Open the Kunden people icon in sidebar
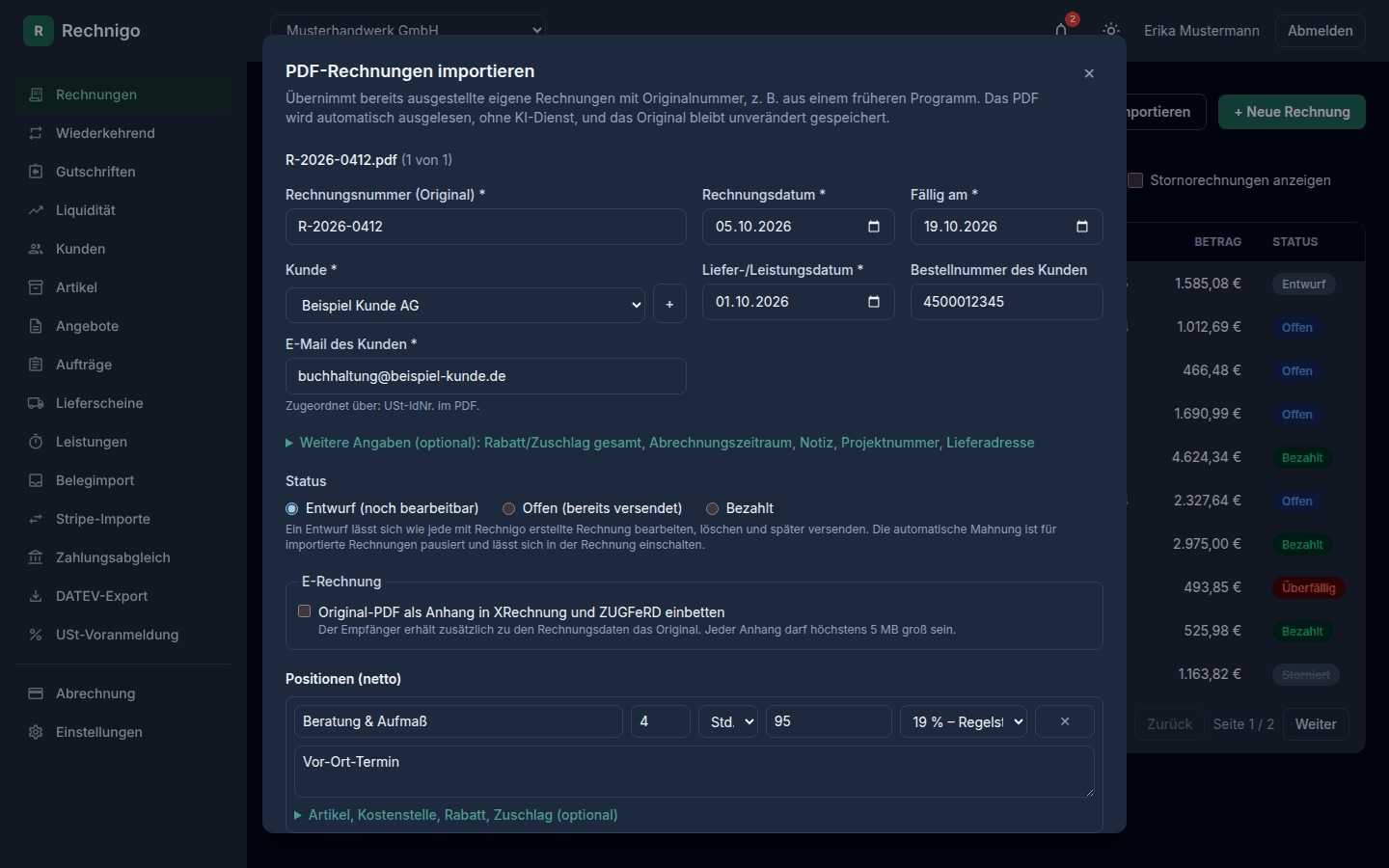1389x868 pixels. 36,249
